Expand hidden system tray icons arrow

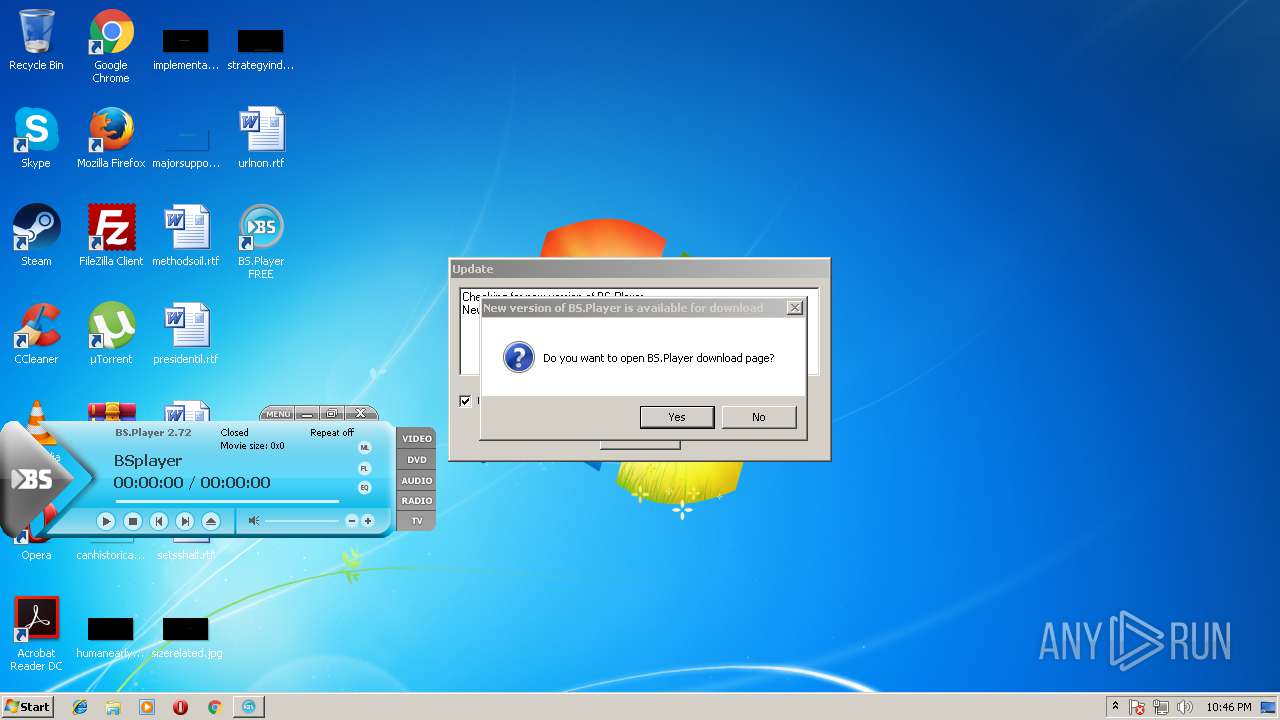pos(1115,707)
